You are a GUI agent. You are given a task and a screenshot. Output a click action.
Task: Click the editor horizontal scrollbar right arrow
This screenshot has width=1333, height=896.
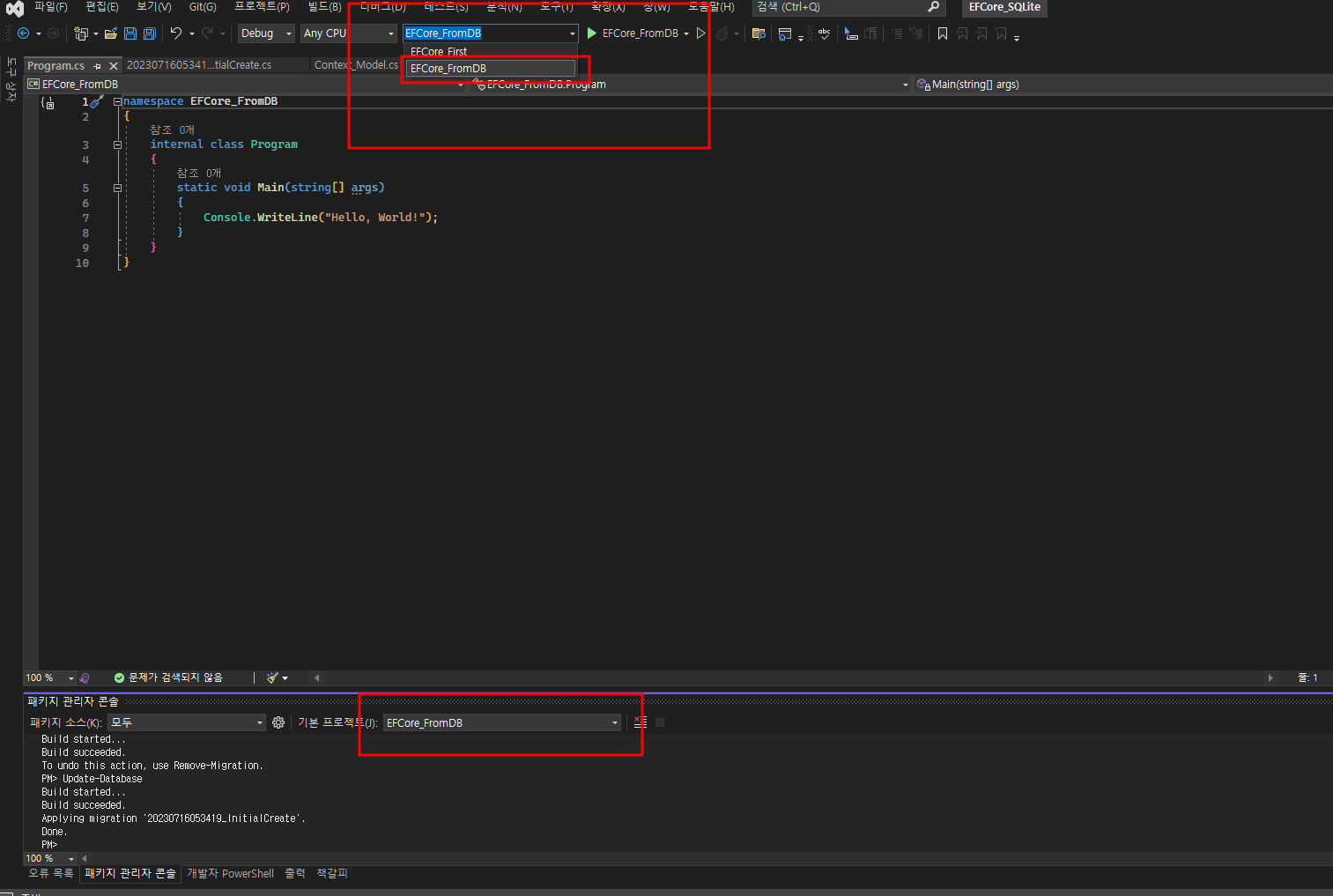click(x=1270, y=678)
